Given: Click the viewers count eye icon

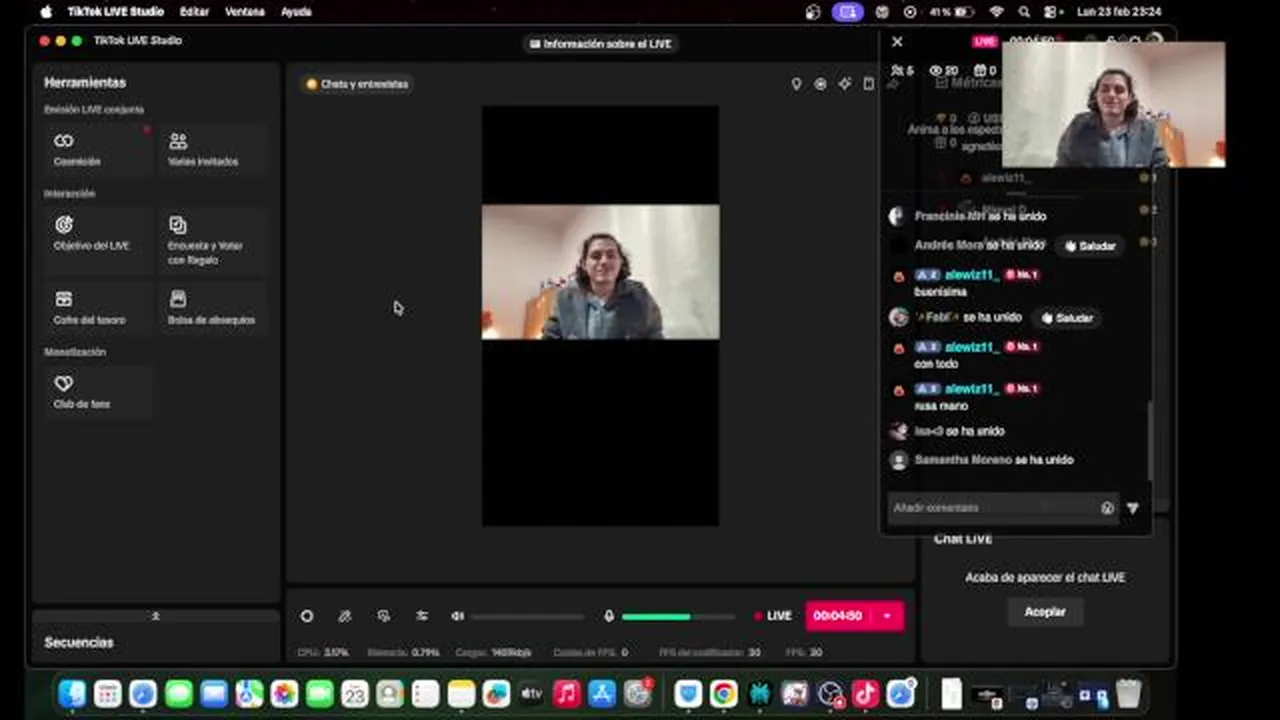Looking at the screenshot, I should click(x=936, y=71).
